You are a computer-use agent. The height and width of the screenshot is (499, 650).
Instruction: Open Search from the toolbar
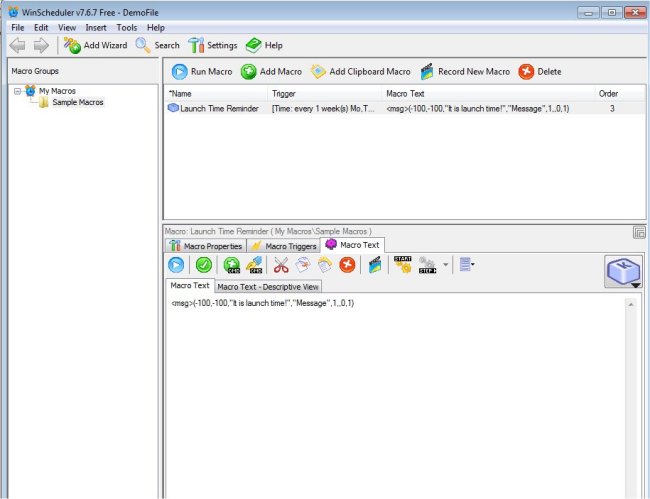(x=157, y=45)
